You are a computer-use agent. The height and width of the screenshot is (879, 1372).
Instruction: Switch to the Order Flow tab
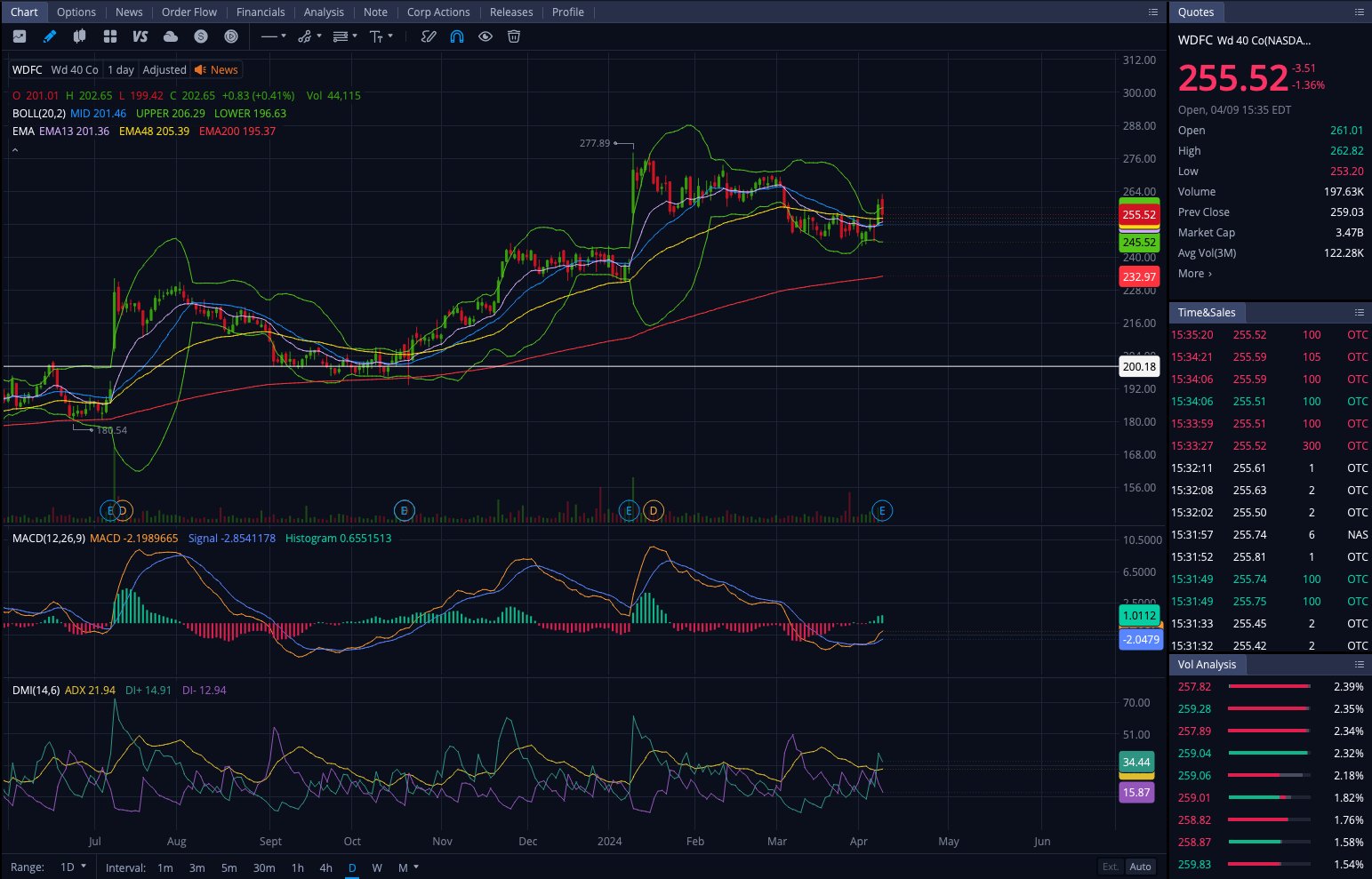pos(189,12)
